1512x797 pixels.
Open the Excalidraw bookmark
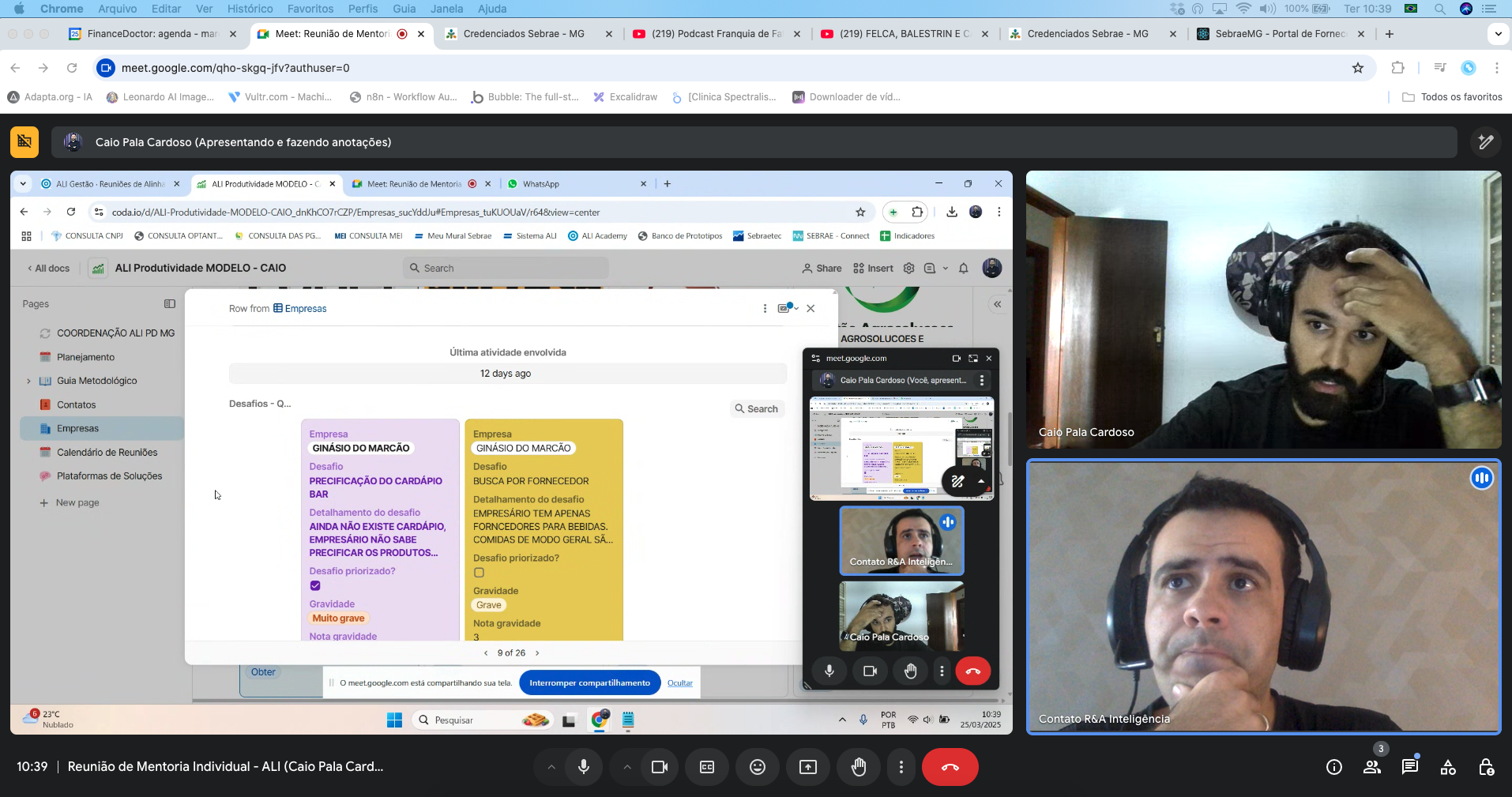(x=625, y=97)
